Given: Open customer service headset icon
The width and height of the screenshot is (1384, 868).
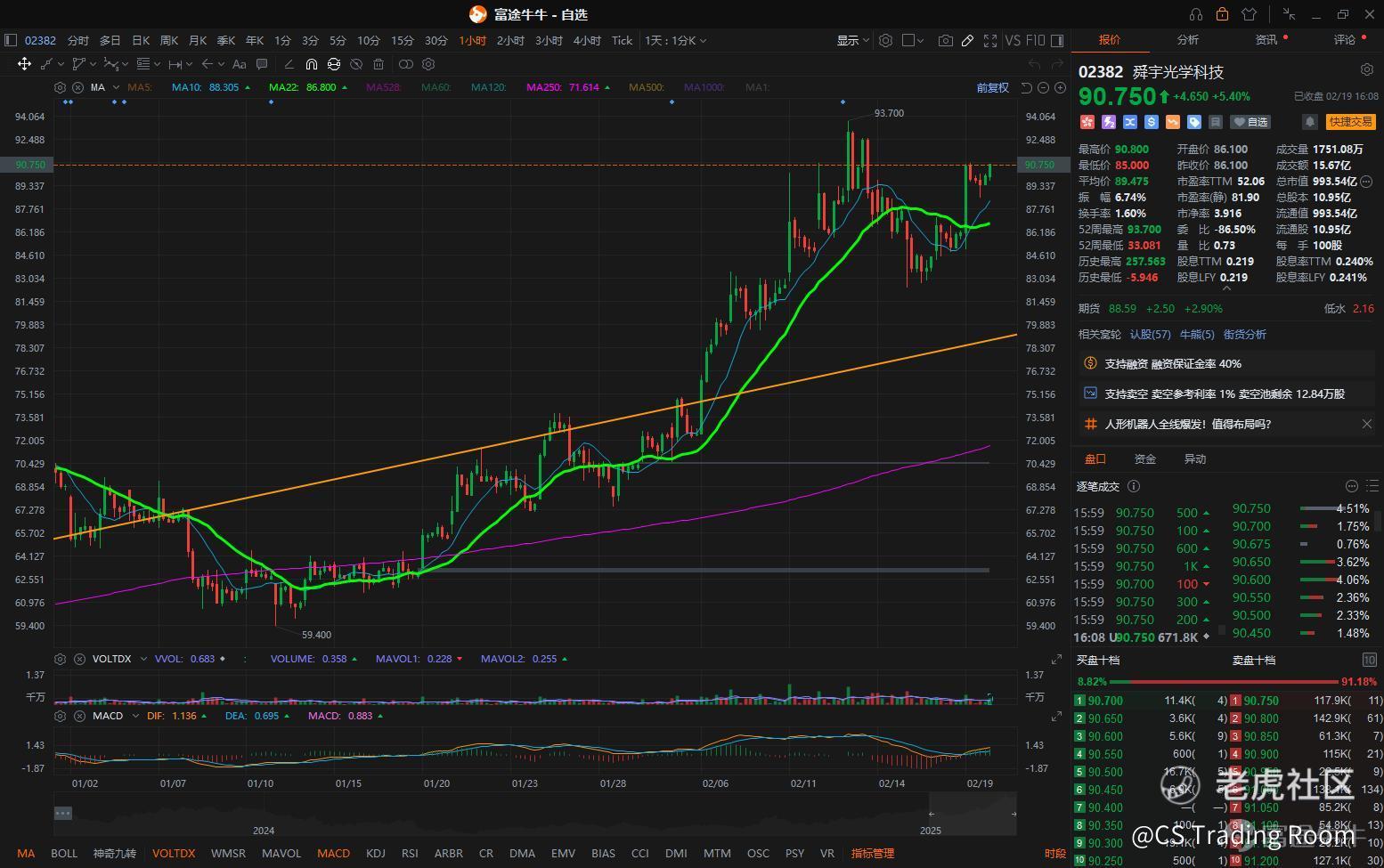Looking at the screenshot, I should [1196, 14].
